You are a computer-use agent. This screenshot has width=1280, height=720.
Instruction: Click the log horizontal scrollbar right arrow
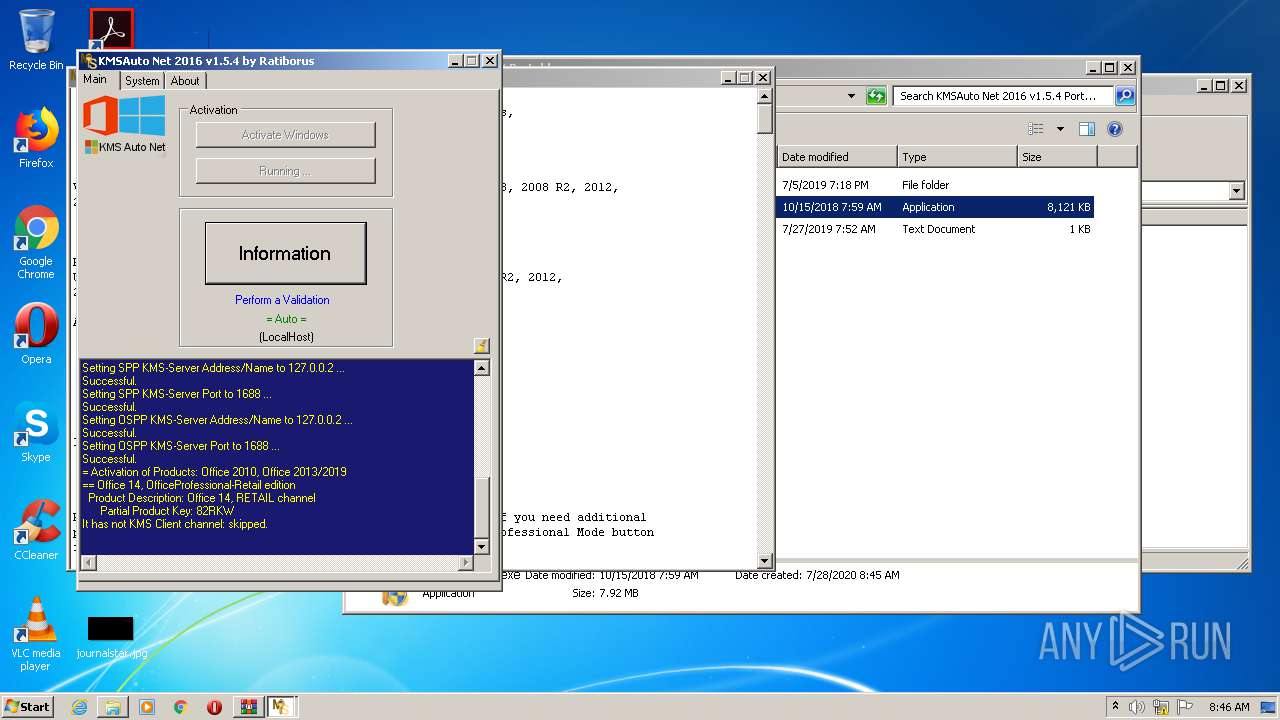pos(465,563)
